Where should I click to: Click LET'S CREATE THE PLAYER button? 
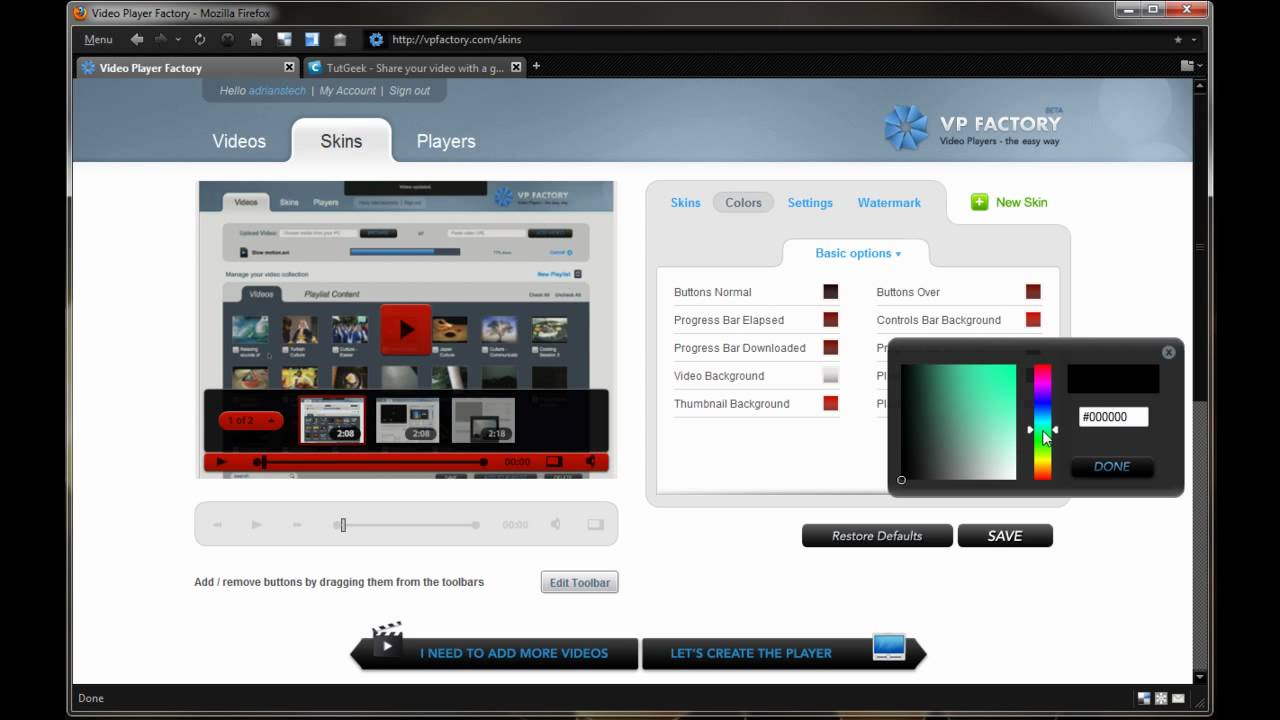784,653
